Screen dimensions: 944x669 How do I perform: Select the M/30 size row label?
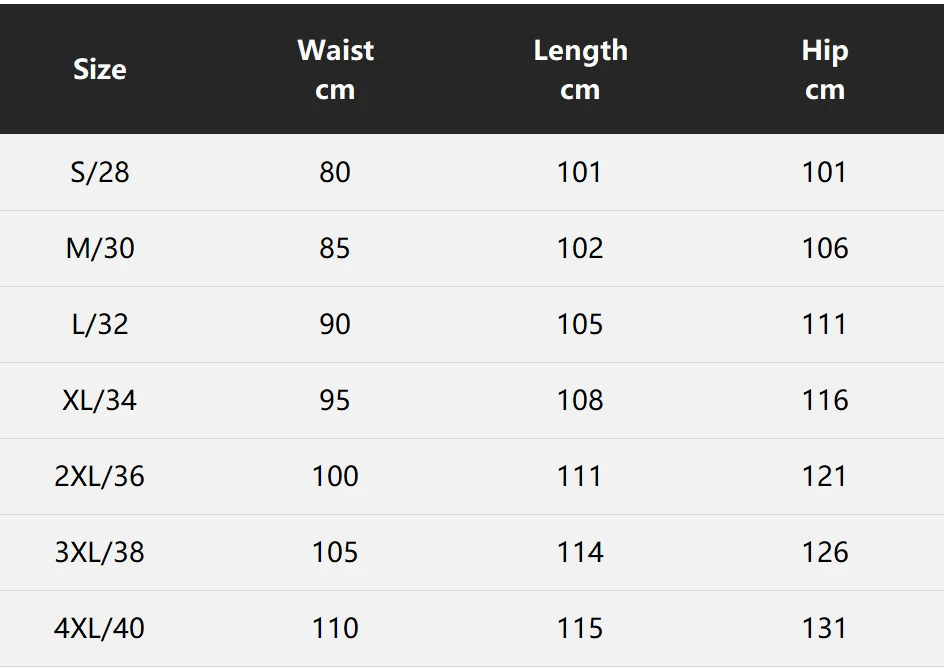click(99, 248)
